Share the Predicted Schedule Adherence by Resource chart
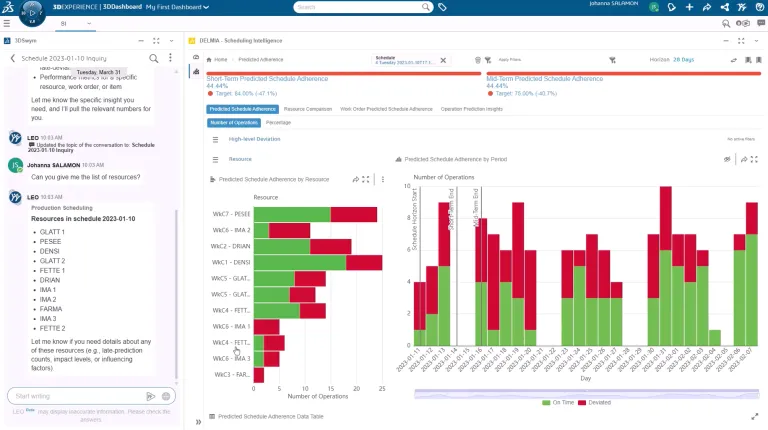The height and width of the screenshot is (430, 768). (x=356, y=180)
